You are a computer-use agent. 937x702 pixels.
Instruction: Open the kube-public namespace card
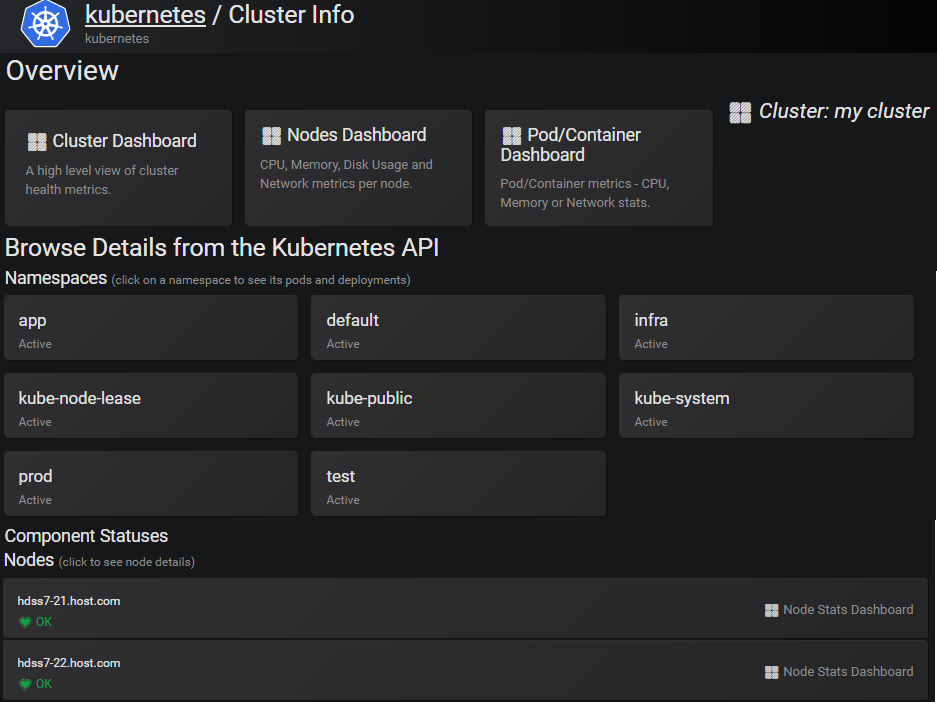pyautogui.click(x=458, y=406)
